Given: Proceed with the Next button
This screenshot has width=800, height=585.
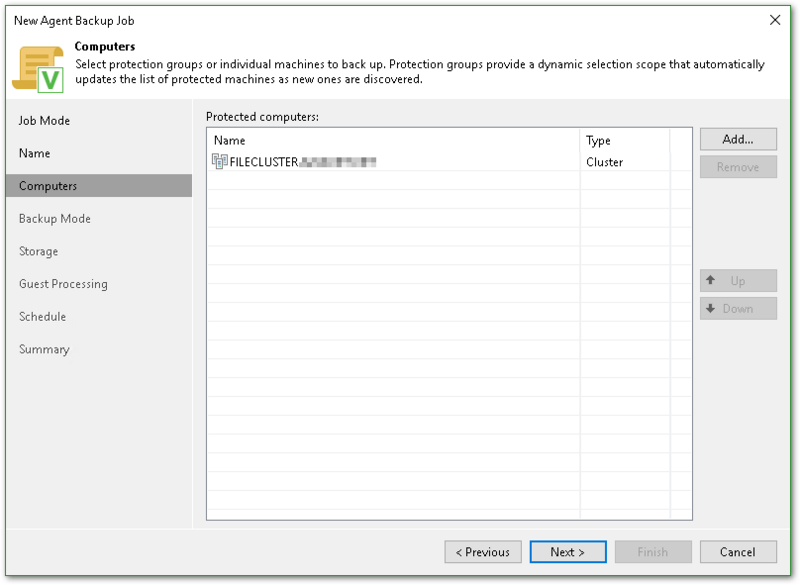Looking at the screenshot, I should click(566, 552).
